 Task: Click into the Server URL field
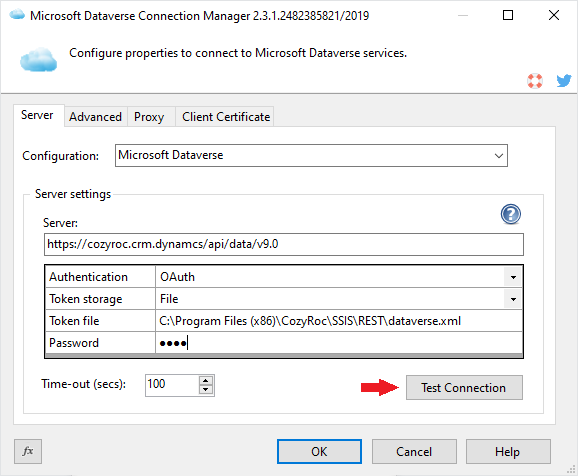[x=283, y=244]
